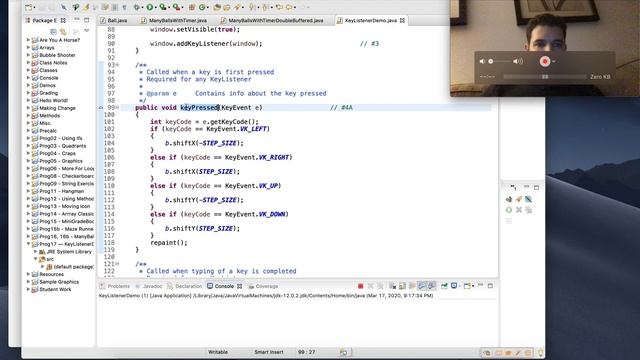Click the Run External Tools toolbar icon
This screenshot has height=360, width=640.
point(176,7)
